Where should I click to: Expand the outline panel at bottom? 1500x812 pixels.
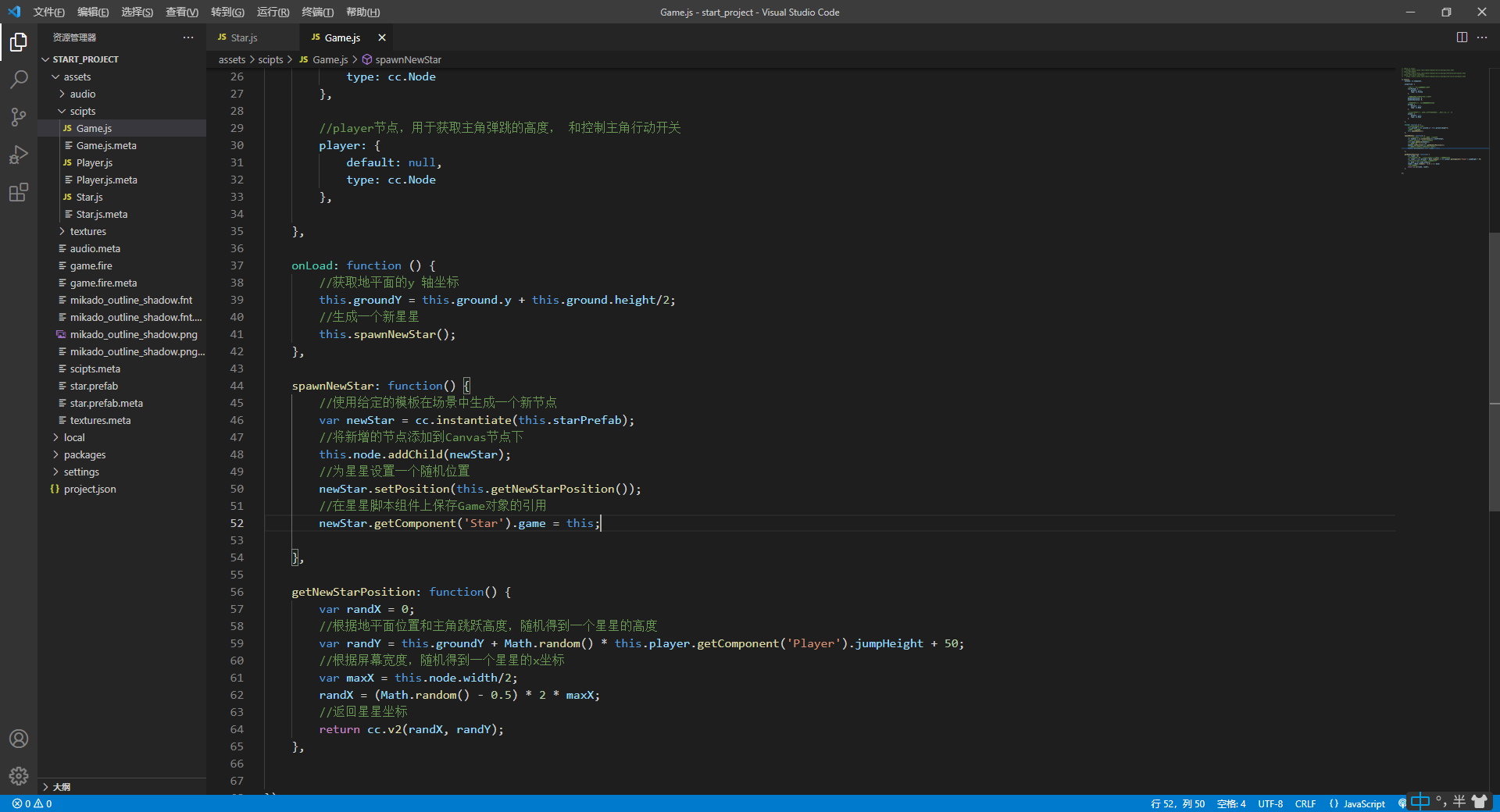click(x=62, y=787)
